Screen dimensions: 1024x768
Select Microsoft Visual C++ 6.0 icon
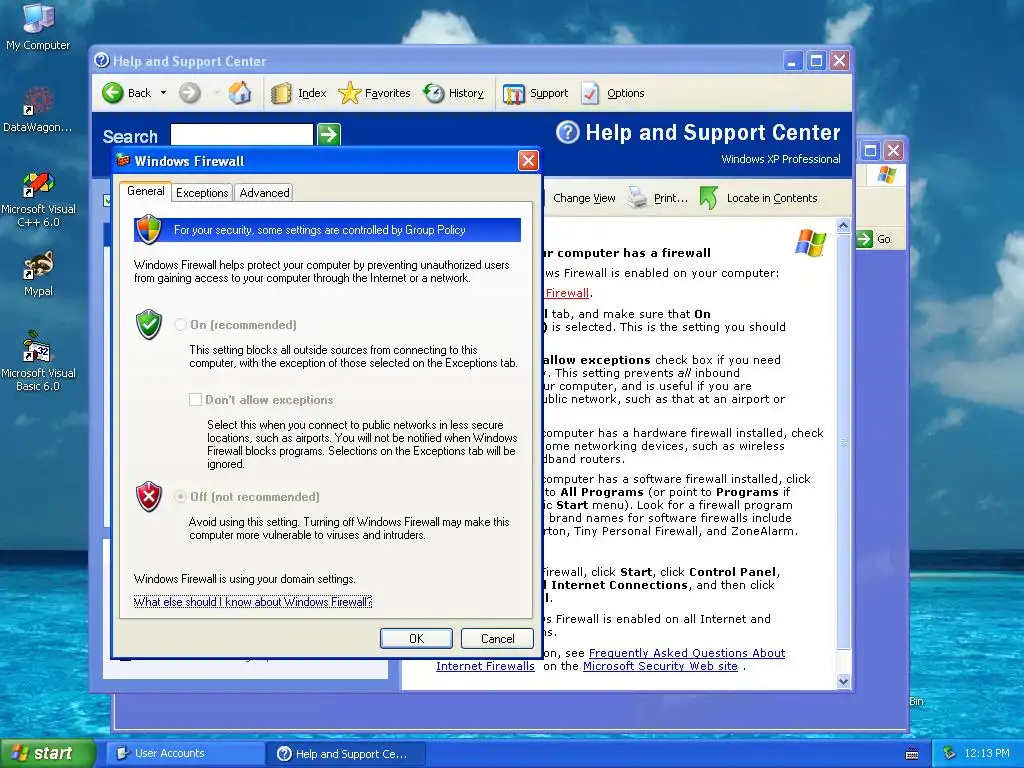pyautogui.click(x=38, y=199)
